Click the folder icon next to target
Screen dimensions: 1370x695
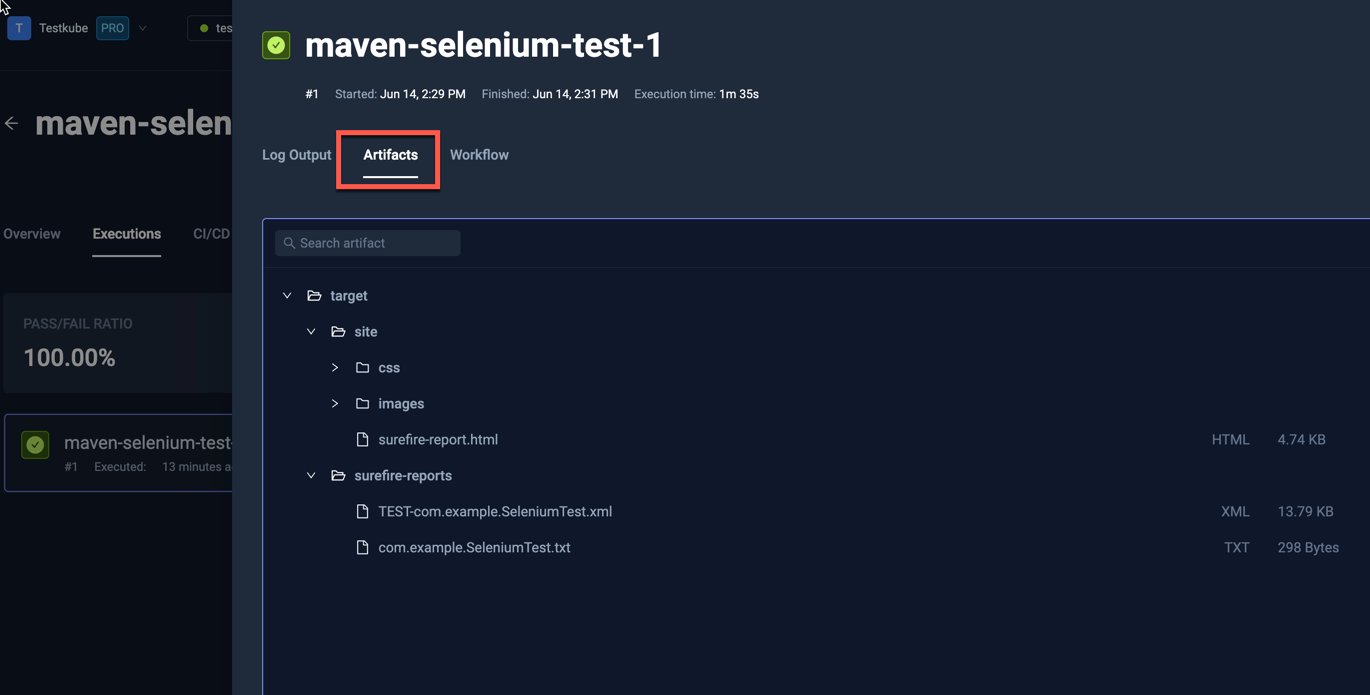(313, 295)
